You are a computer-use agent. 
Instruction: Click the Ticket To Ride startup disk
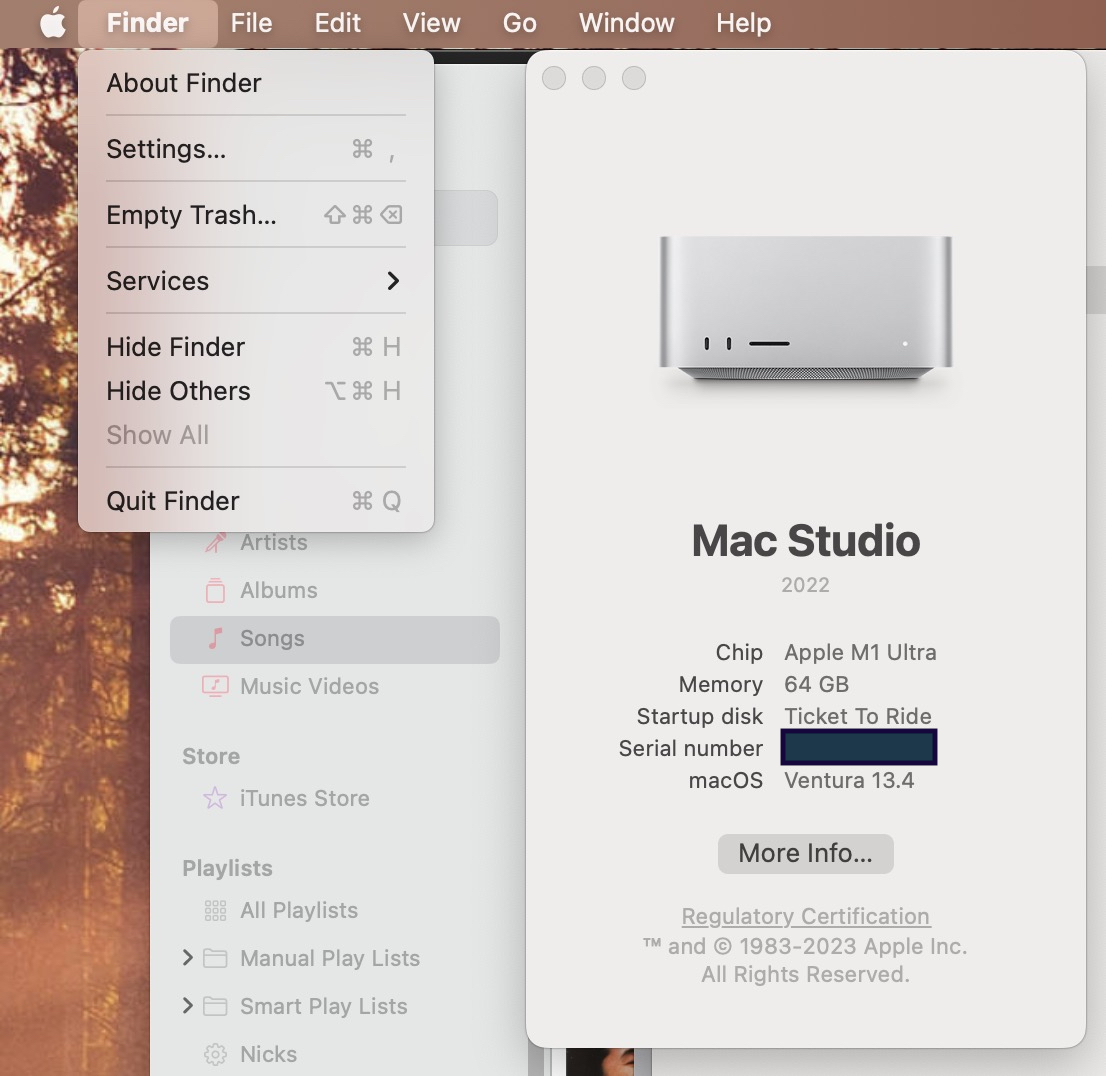[x=858, y=716]
